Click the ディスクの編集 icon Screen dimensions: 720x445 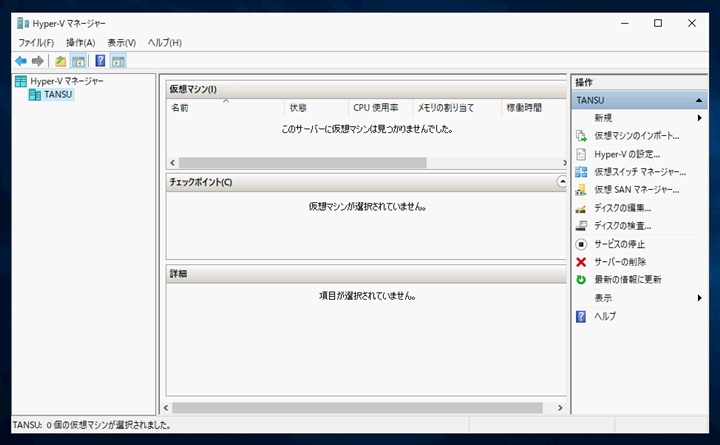(581, 208)
